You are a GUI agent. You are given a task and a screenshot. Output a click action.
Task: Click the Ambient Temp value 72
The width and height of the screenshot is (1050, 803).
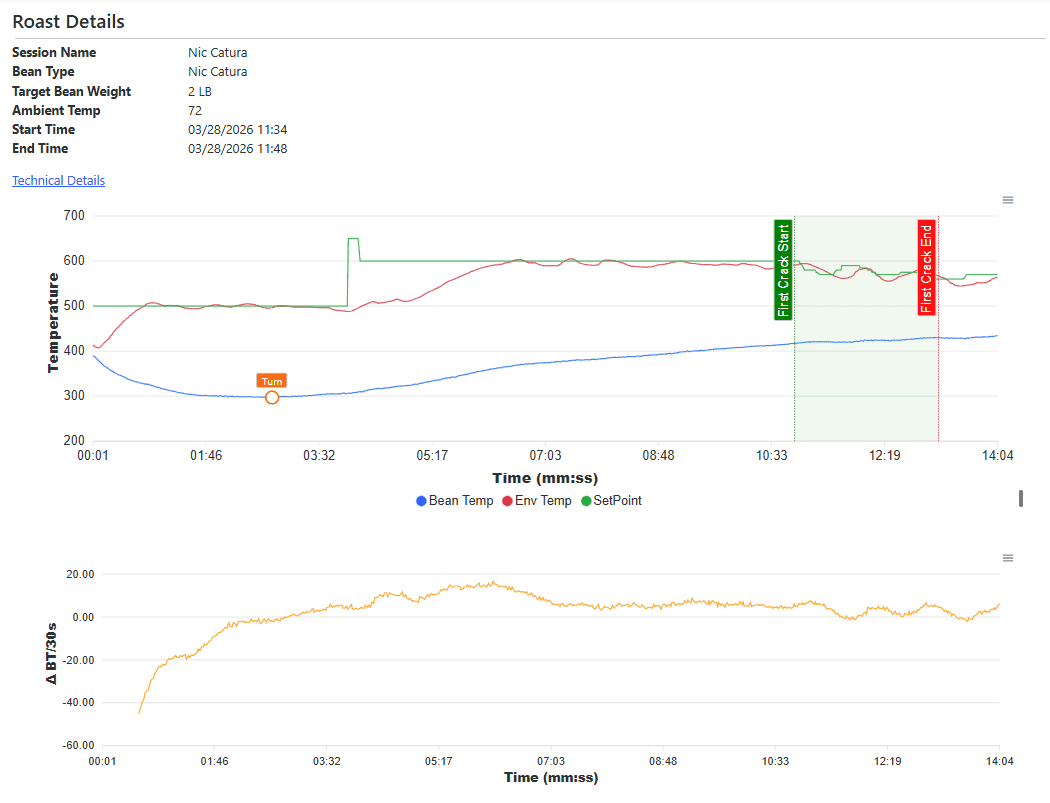point(194,110)
